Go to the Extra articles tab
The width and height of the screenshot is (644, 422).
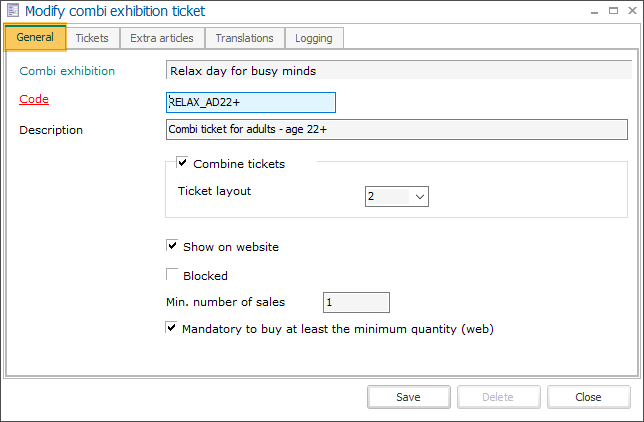163,38
